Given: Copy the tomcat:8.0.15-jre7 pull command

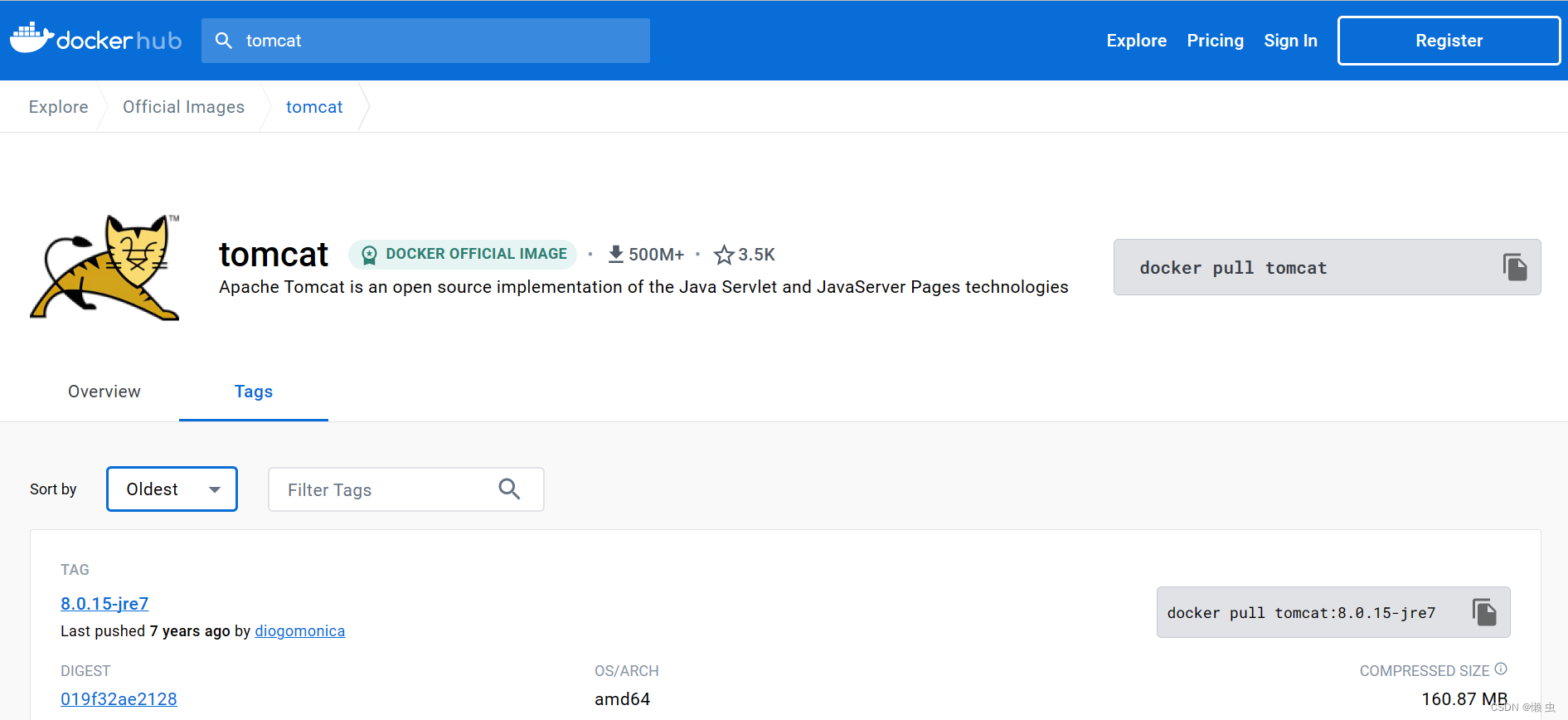Looking at the screenshot, I should click(1484, 612).
